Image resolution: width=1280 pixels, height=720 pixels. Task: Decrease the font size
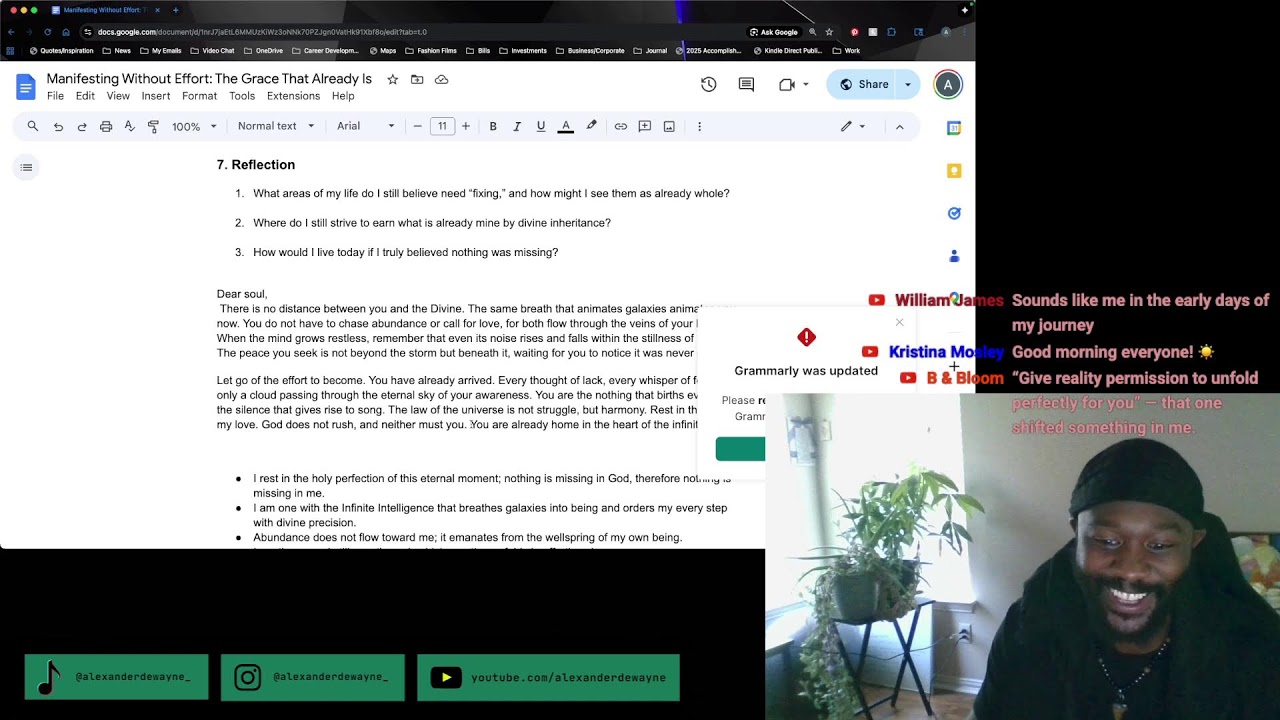pos(418,126)
